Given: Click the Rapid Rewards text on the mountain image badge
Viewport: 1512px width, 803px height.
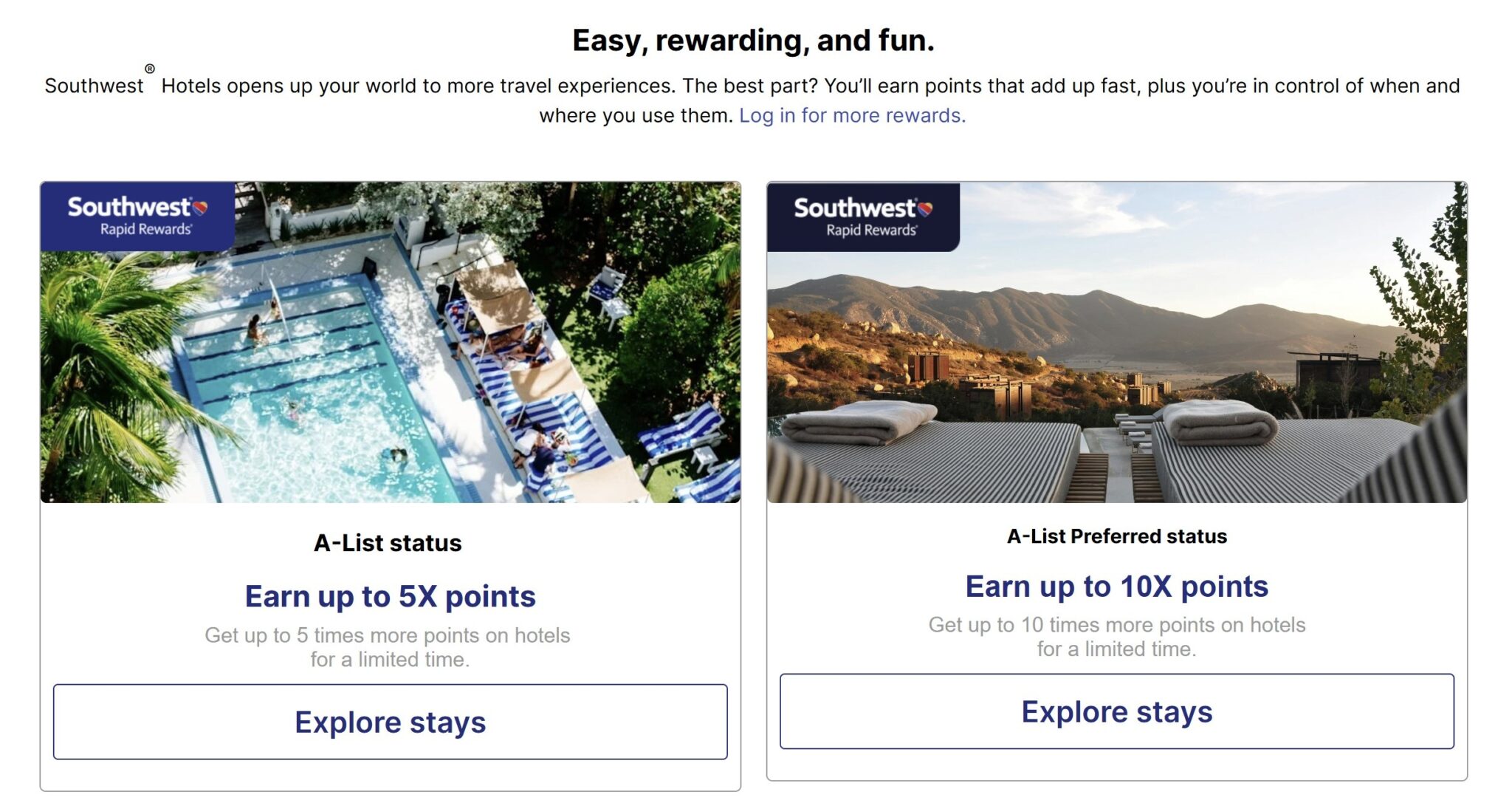Looking at the screenshot, I should point(871,230).
